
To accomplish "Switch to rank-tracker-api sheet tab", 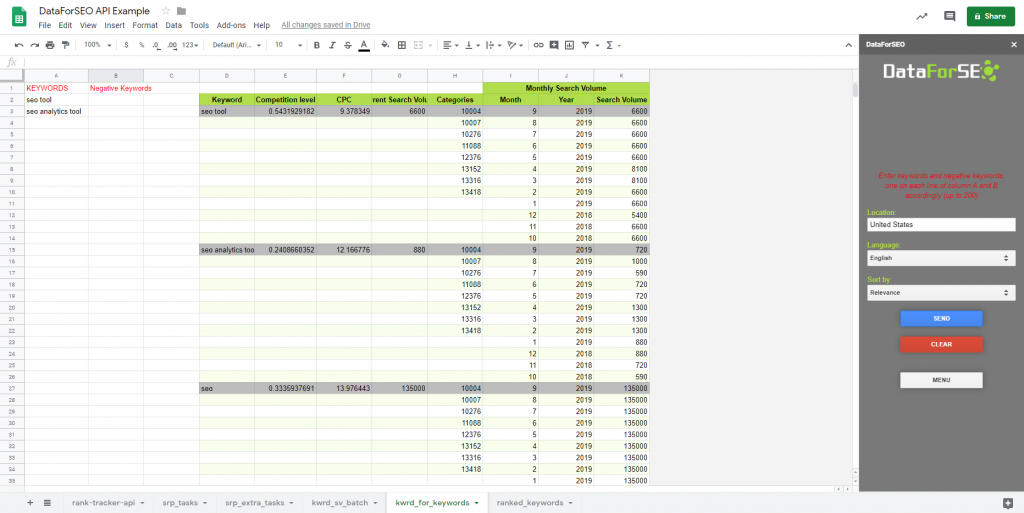I will [107, 503].
